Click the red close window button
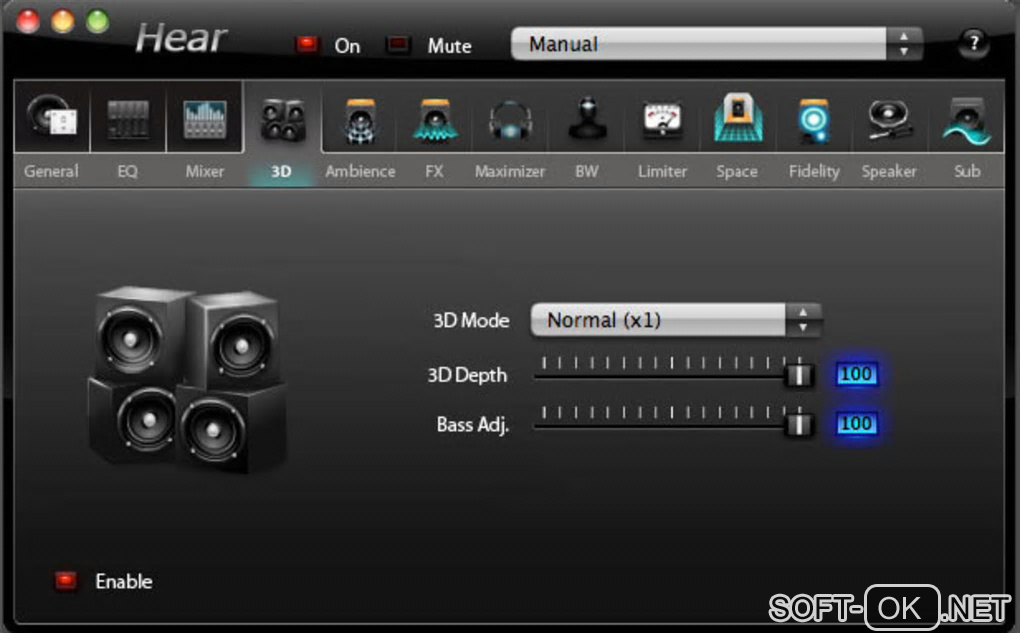Screen dimensions: 1020x633 click(x=27, y=21)
